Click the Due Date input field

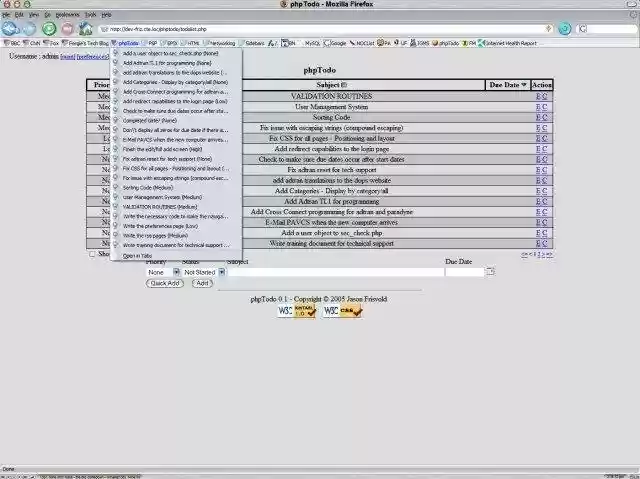coord(465,272)
